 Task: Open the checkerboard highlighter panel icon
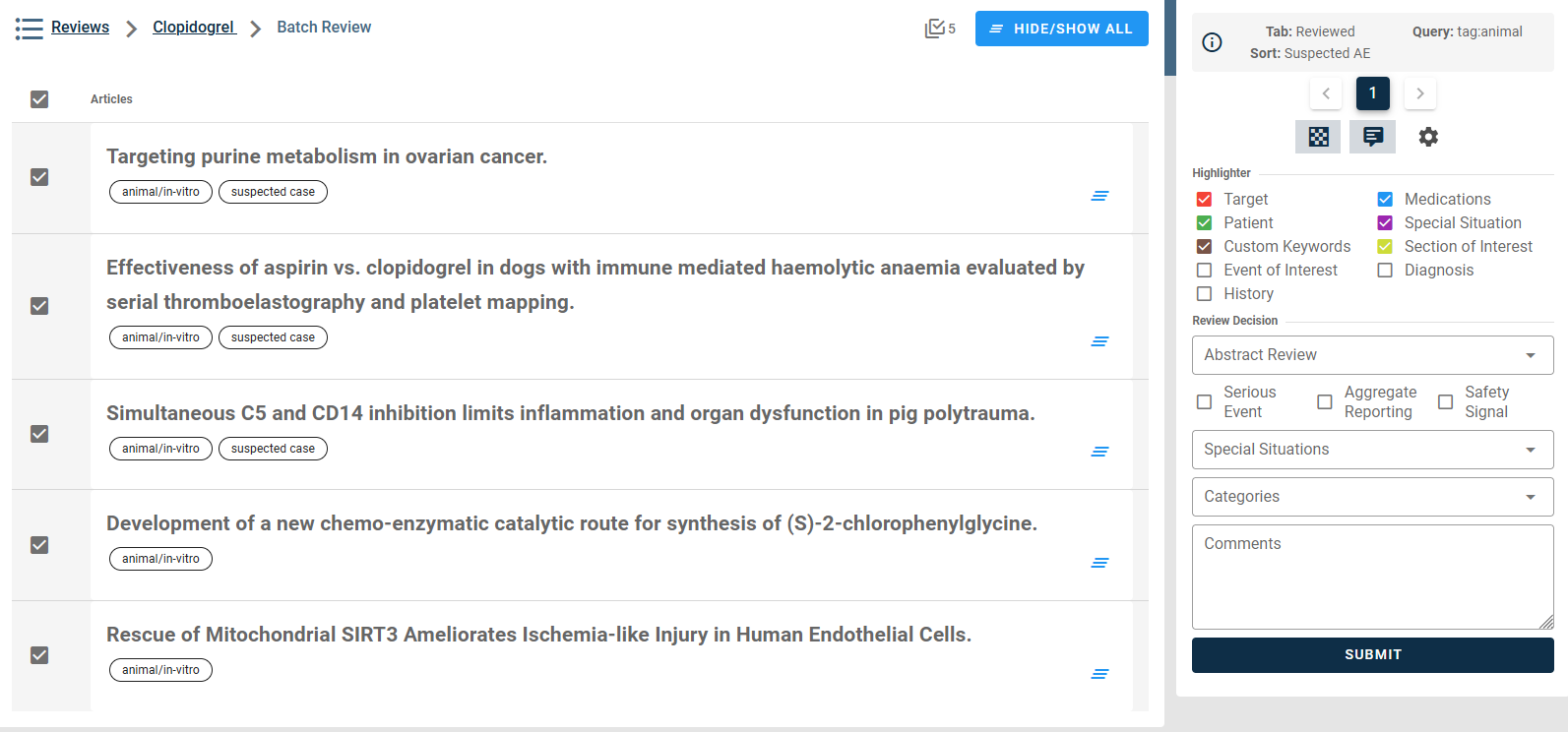click(1318, 137)
